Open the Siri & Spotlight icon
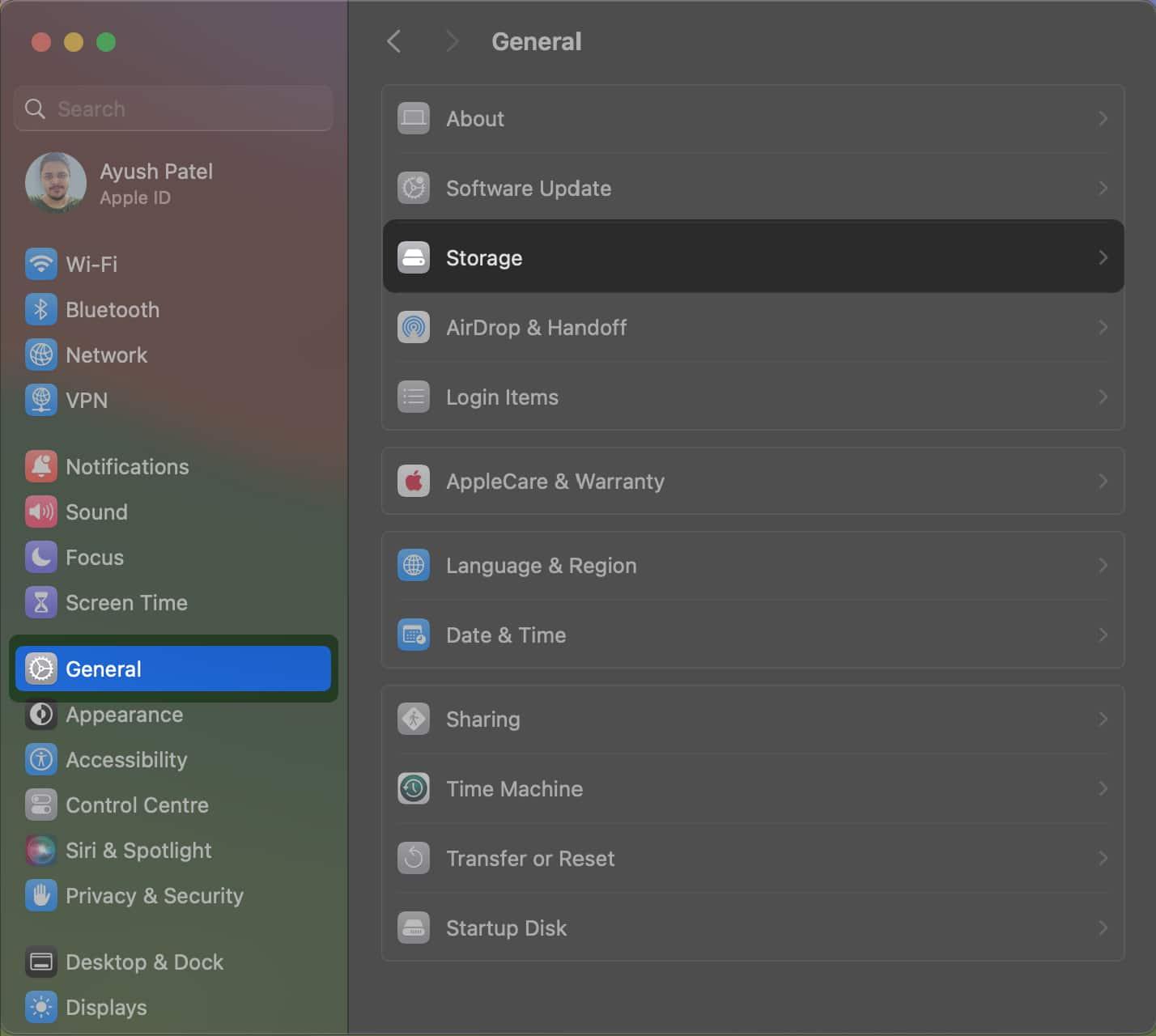1156x1036 pixels. coord(40,850)
